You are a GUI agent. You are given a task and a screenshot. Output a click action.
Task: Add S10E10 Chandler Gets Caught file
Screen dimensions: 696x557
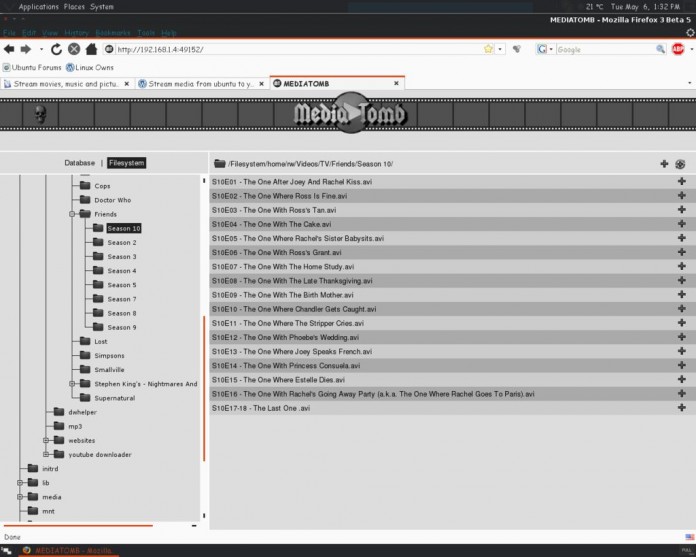coord(682,308)
